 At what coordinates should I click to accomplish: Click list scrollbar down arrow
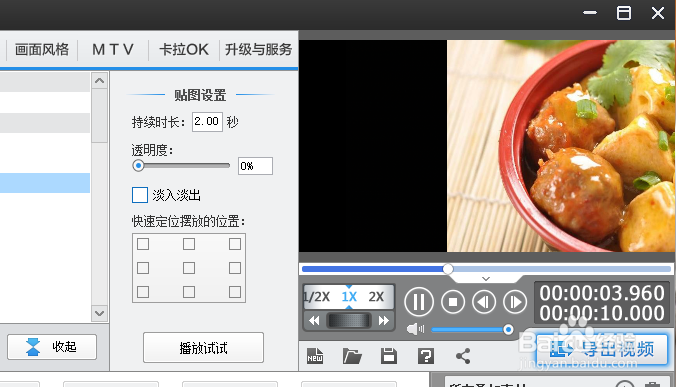(x=100, y=313)
